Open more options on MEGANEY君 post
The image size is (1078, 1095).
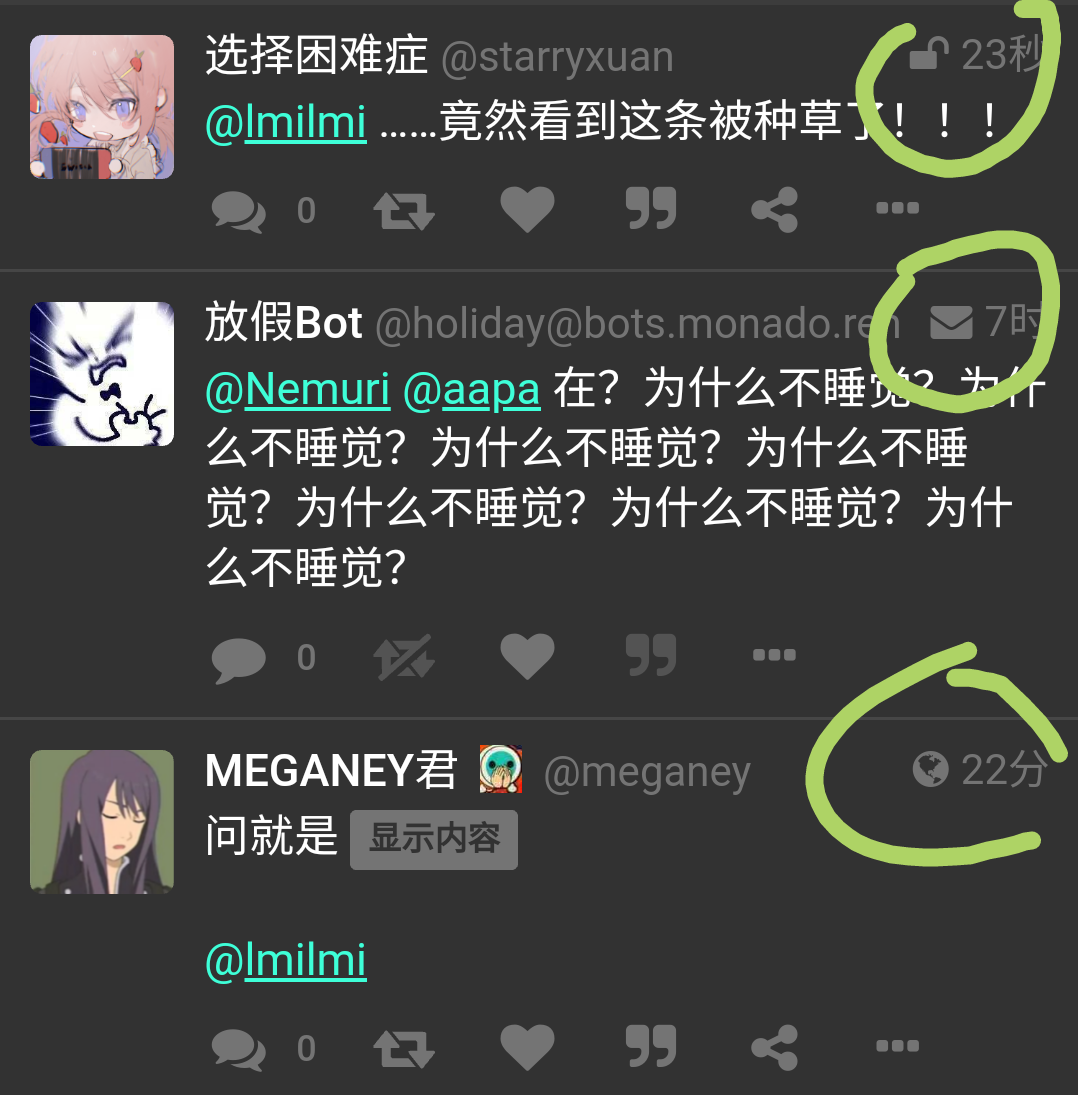pos(897,1045)
